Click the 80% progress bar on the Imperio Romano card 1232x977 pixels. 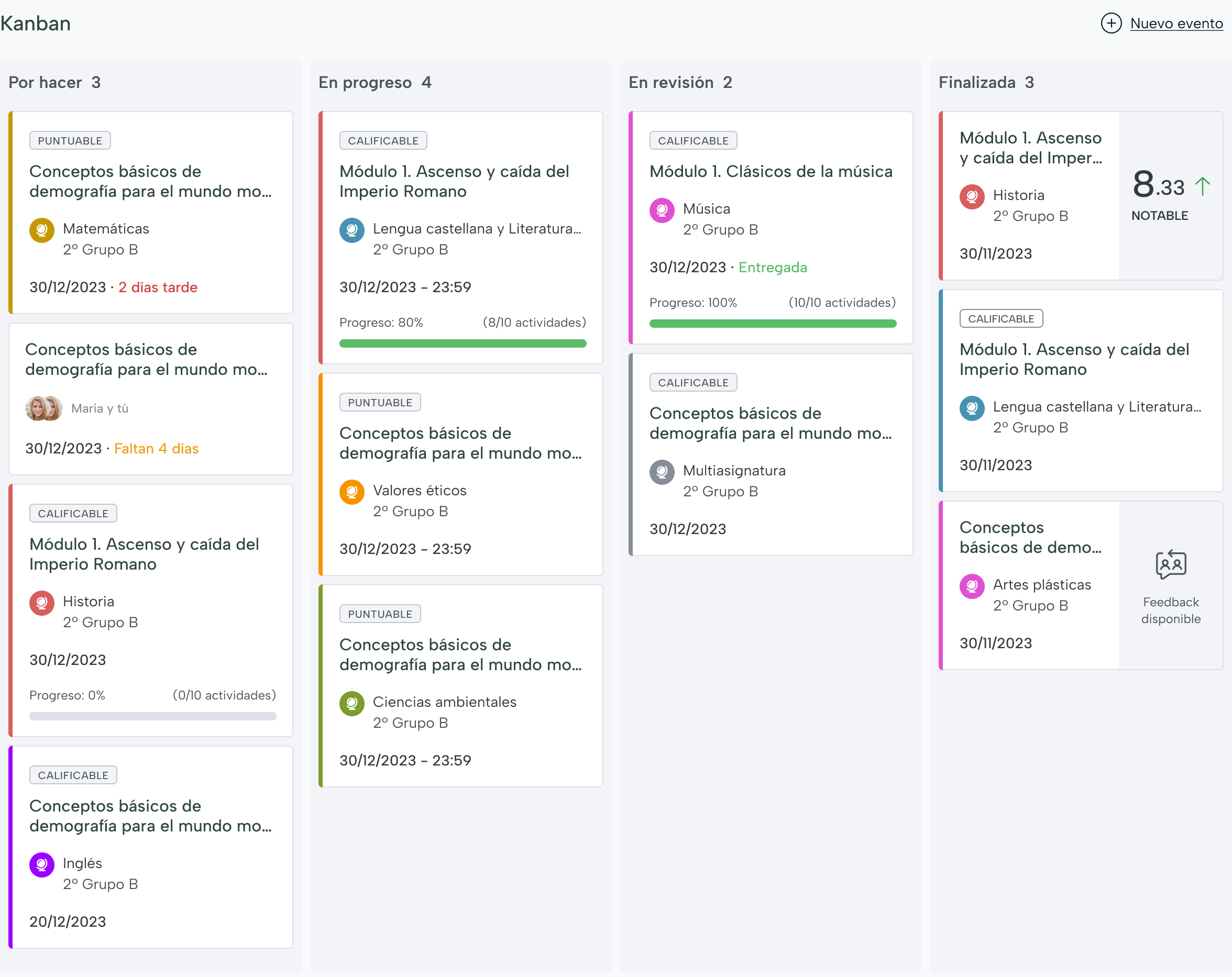pos(463,343)
